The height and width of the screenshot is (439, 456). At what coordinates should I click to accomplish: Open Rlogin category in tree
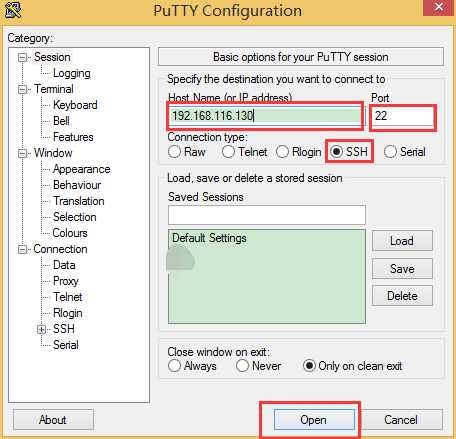(68, 313)
